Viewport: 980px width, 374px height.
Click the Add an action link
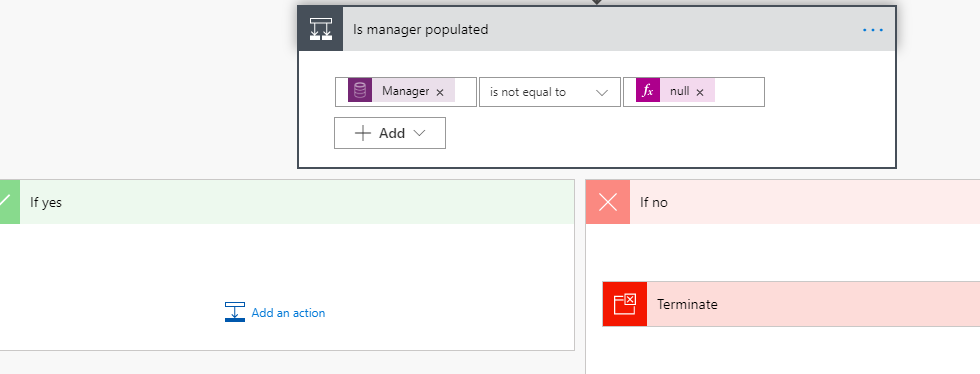click(x=288, y=313)
